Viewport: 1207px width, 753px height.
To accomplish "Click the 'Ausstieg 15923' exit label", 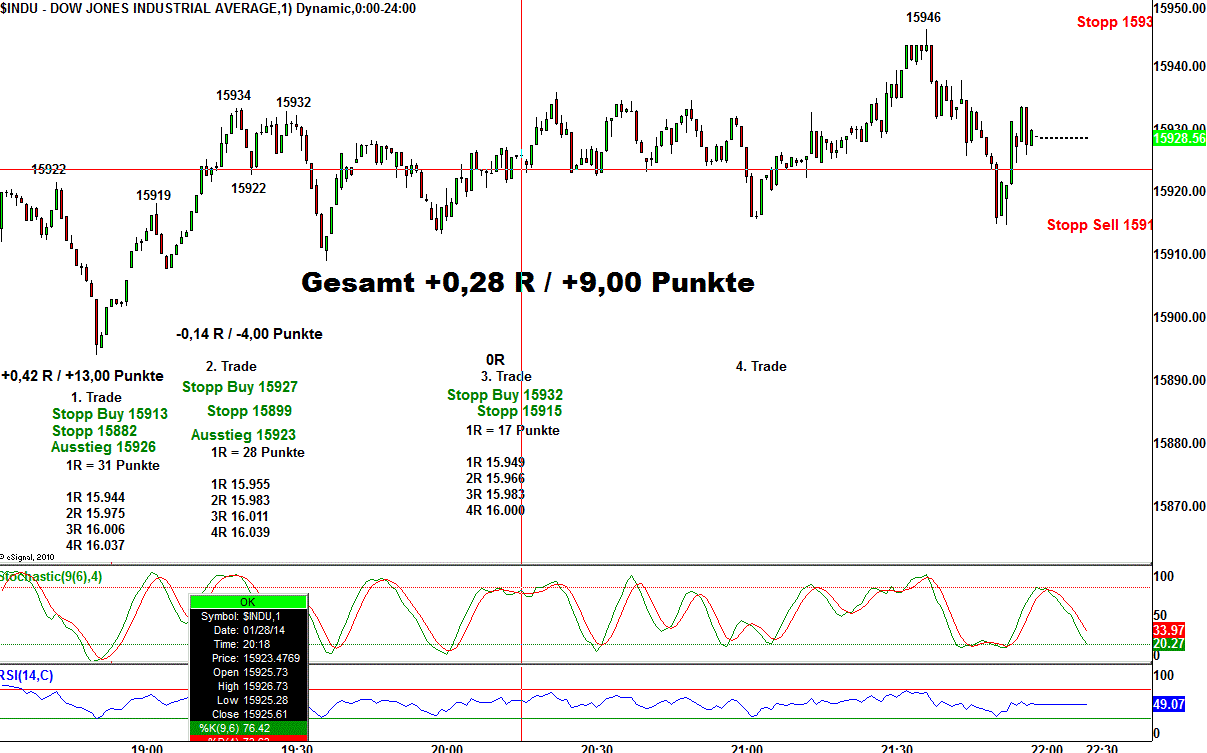I will tap(243, 435).
